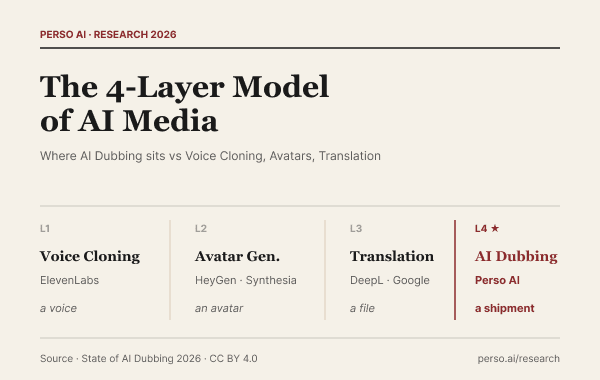Click the 'L1' layer label
600x380 pixels.
click(x=45, y=228)
